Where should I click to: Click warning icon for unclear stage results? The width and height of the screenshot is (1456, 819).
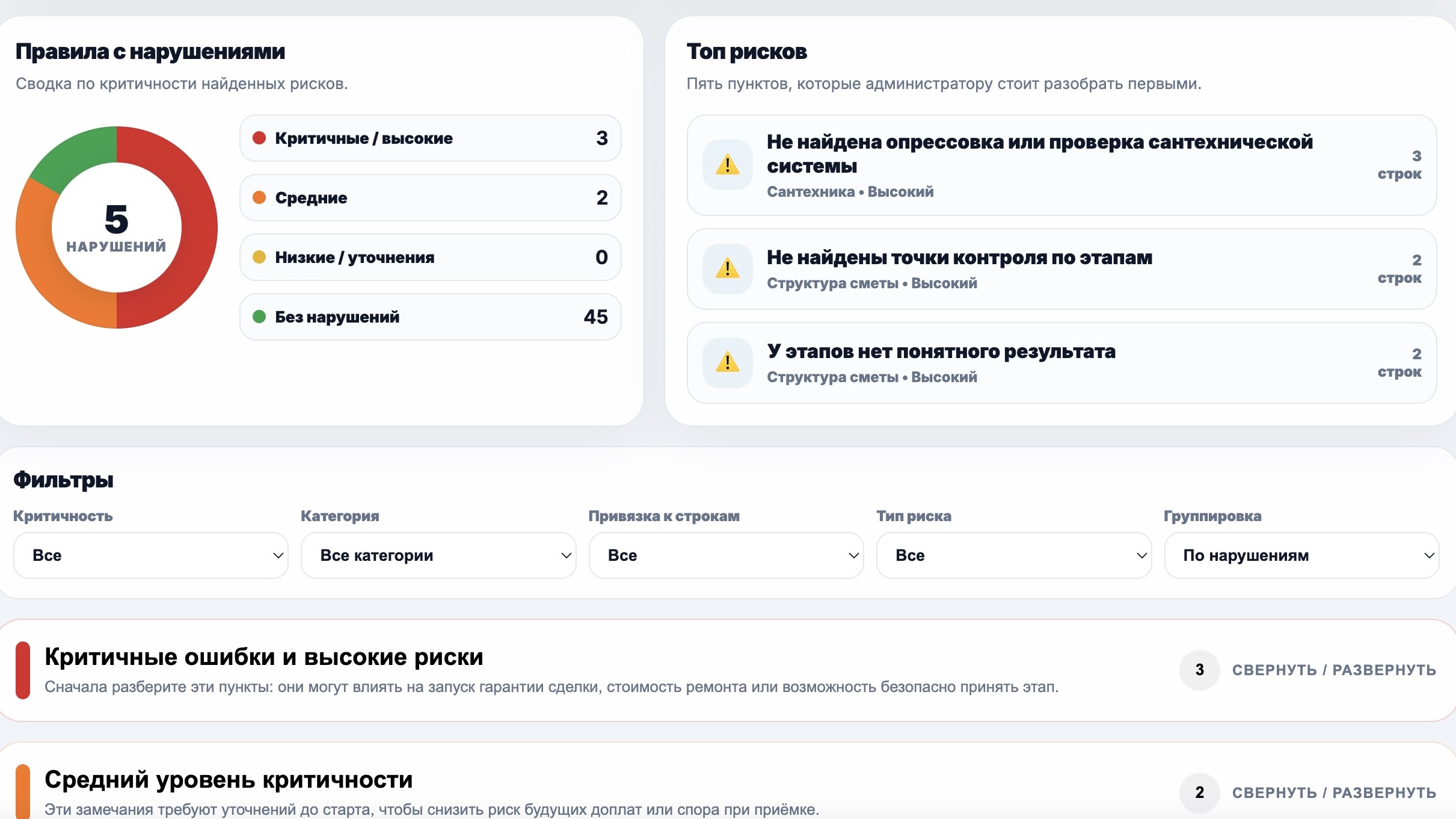tap(728, 362)
